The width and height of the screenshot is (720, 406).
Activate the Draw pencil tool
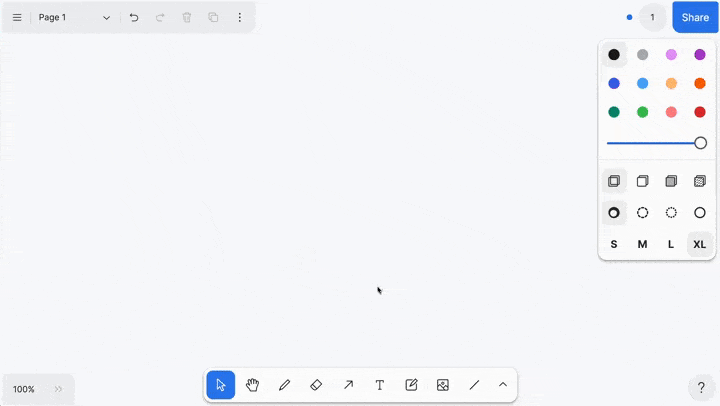pyautogui.click(x=284, y=385)
